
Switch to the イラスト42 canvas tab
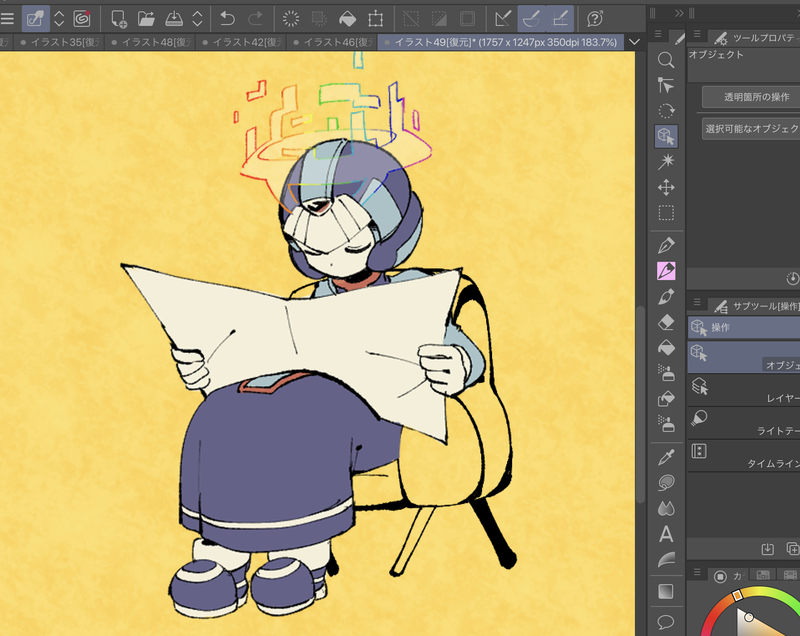pos(241,42)
